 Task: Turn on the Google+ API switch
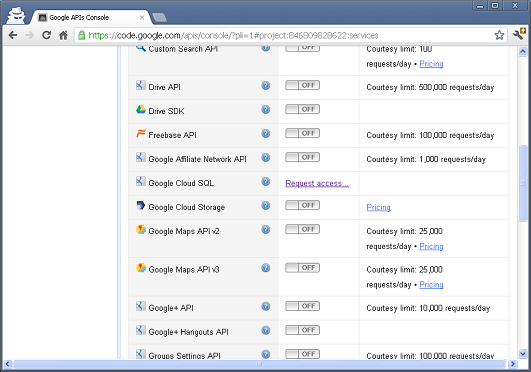(302, 306)
